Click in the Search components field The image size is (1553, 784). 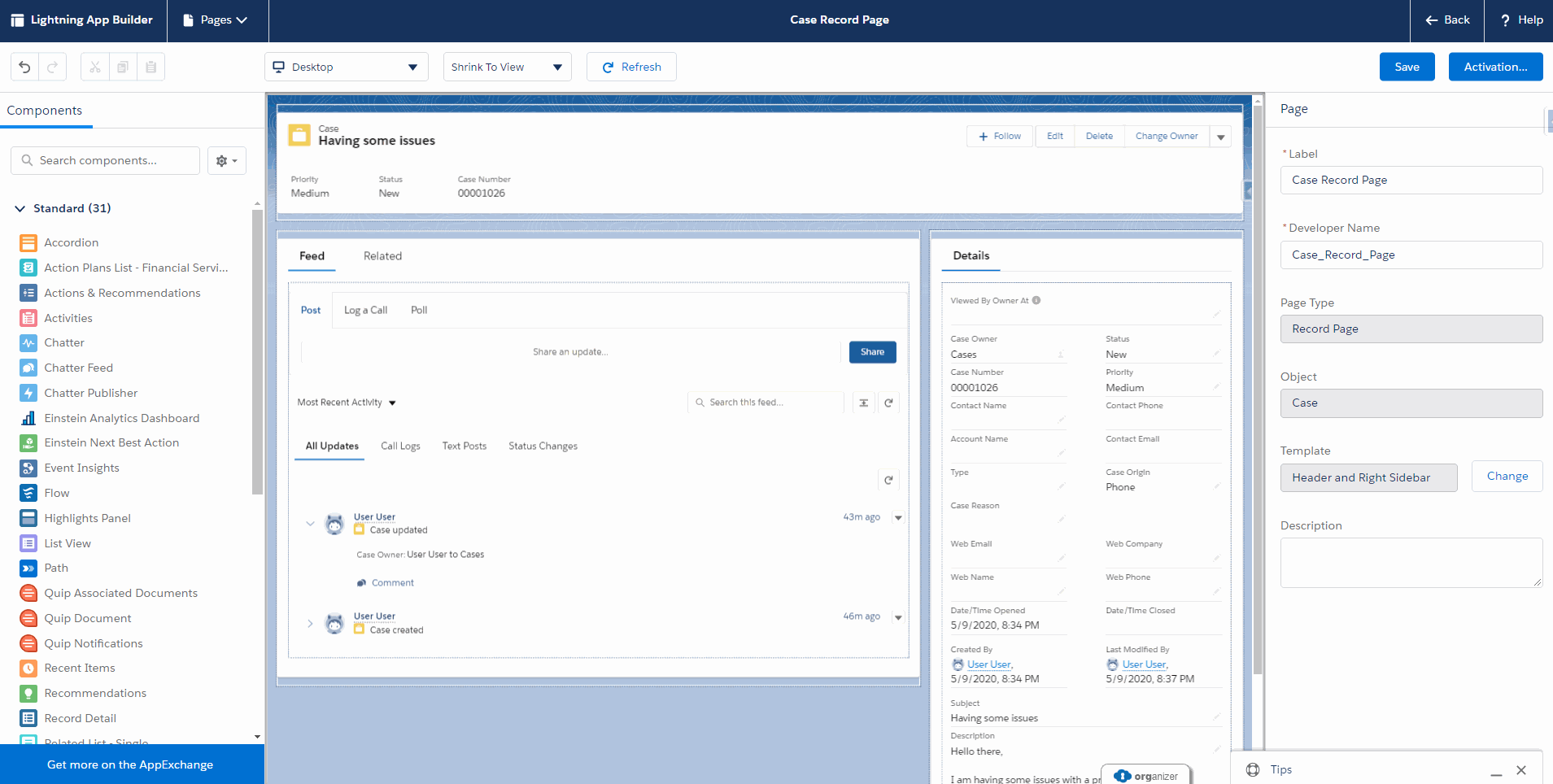tap(105, 161)
